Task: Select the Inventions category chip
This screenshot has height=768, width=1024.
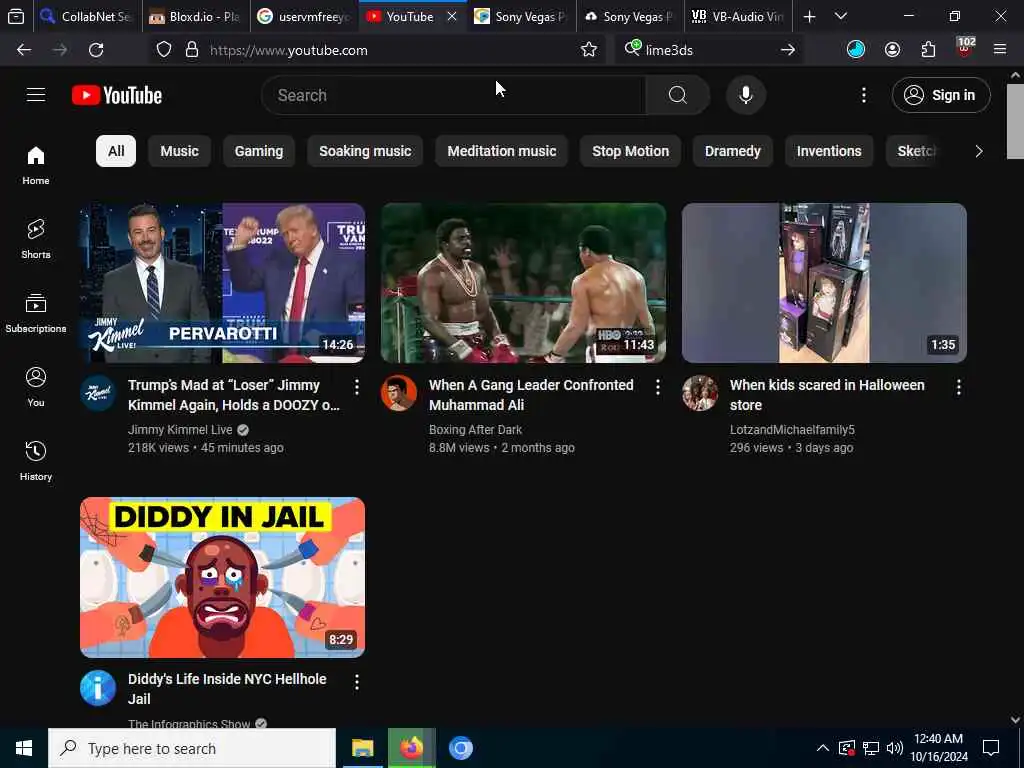Action: tap(829, 152)
